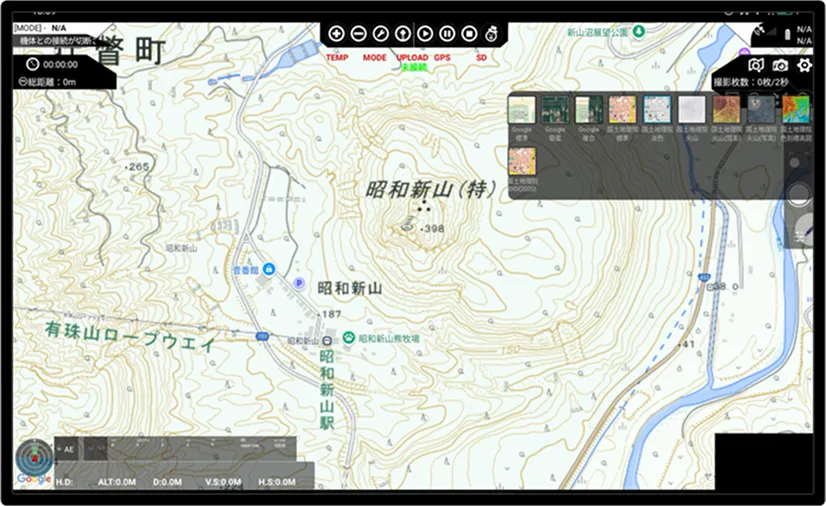The height and width of the screenshot is (506, 826).
Task: Tap the 昭和新山熊牧場 paw marker
Action: tap(348, 338)
